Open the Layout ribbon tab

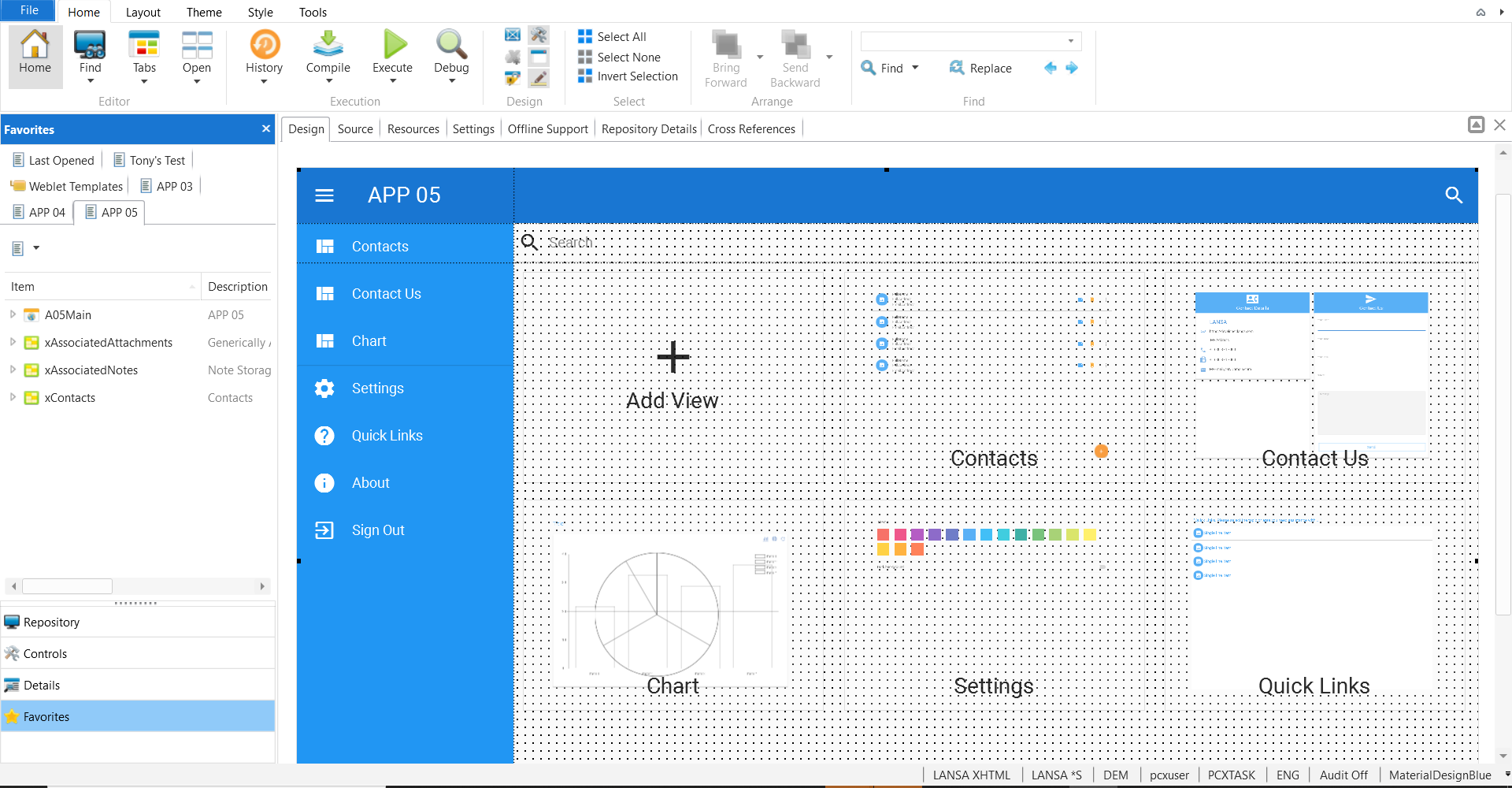click(x=143, y=12)
